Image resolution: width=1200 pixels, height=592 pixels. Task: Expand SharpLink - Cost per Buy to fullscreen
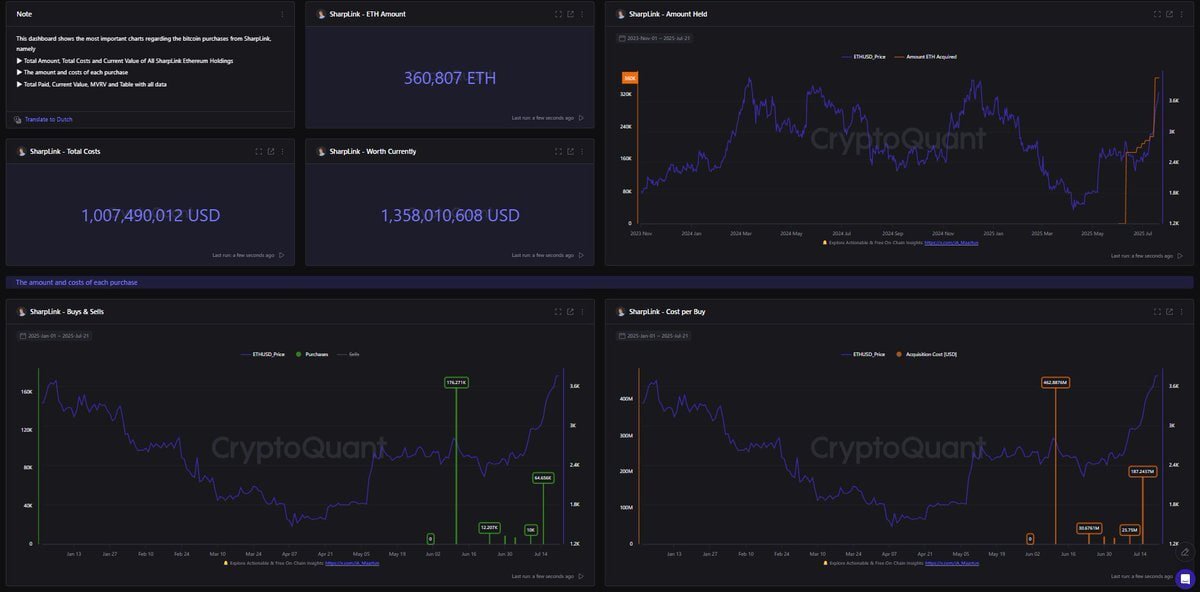point(1158,311)
